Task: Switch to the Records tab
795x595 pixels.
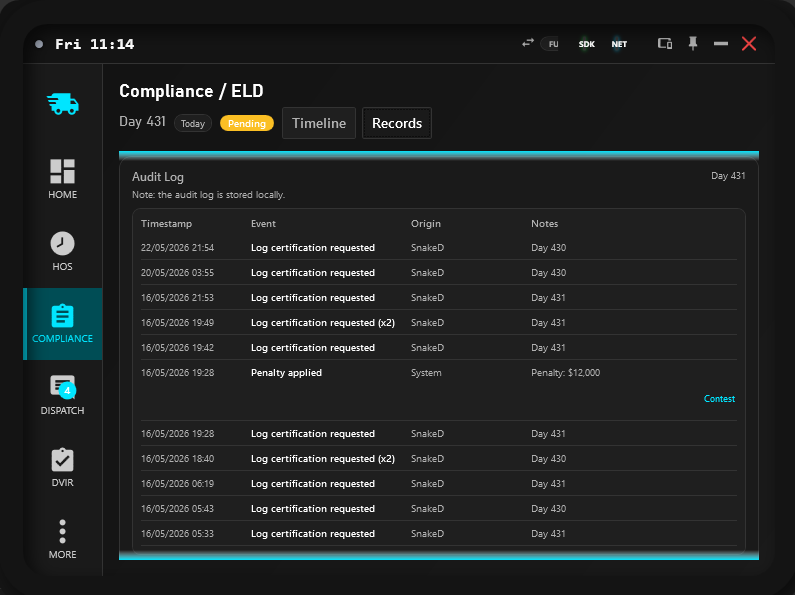Action: [397, 123]
